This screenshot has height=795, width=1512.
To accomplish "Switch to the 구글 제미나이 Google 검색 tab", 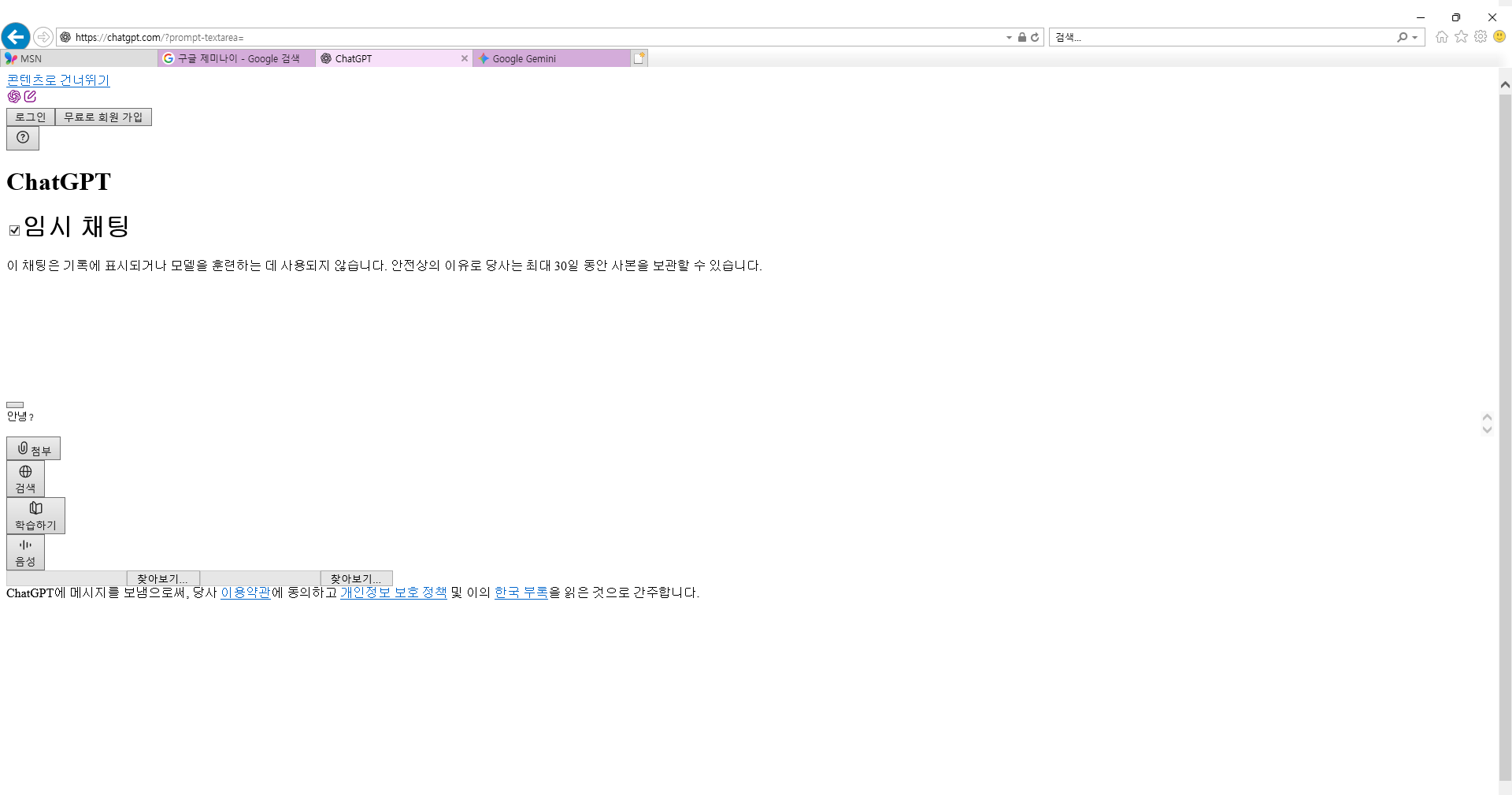I will (x=236, y=58).
